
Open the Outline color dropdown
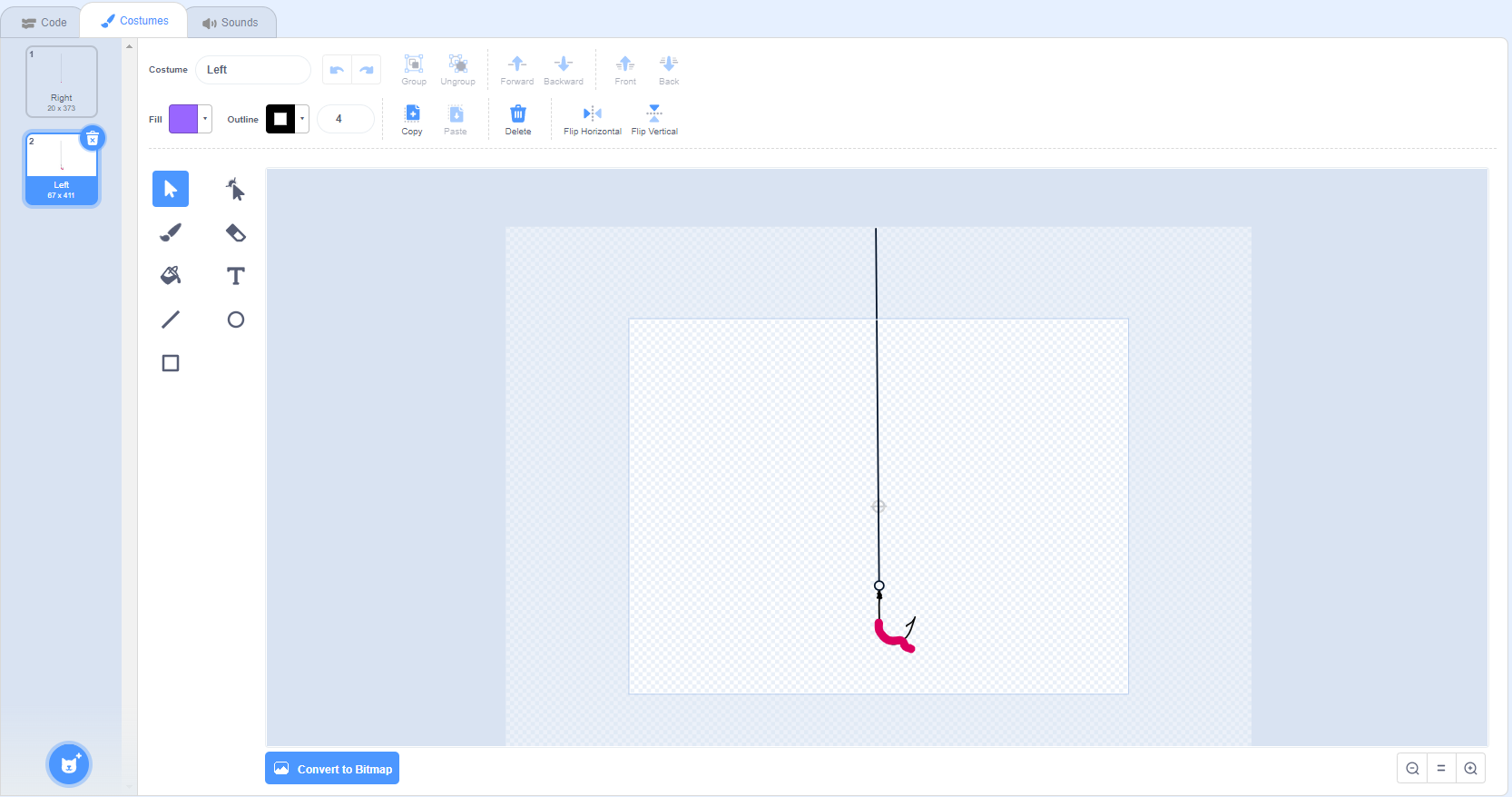pos(302,119)
